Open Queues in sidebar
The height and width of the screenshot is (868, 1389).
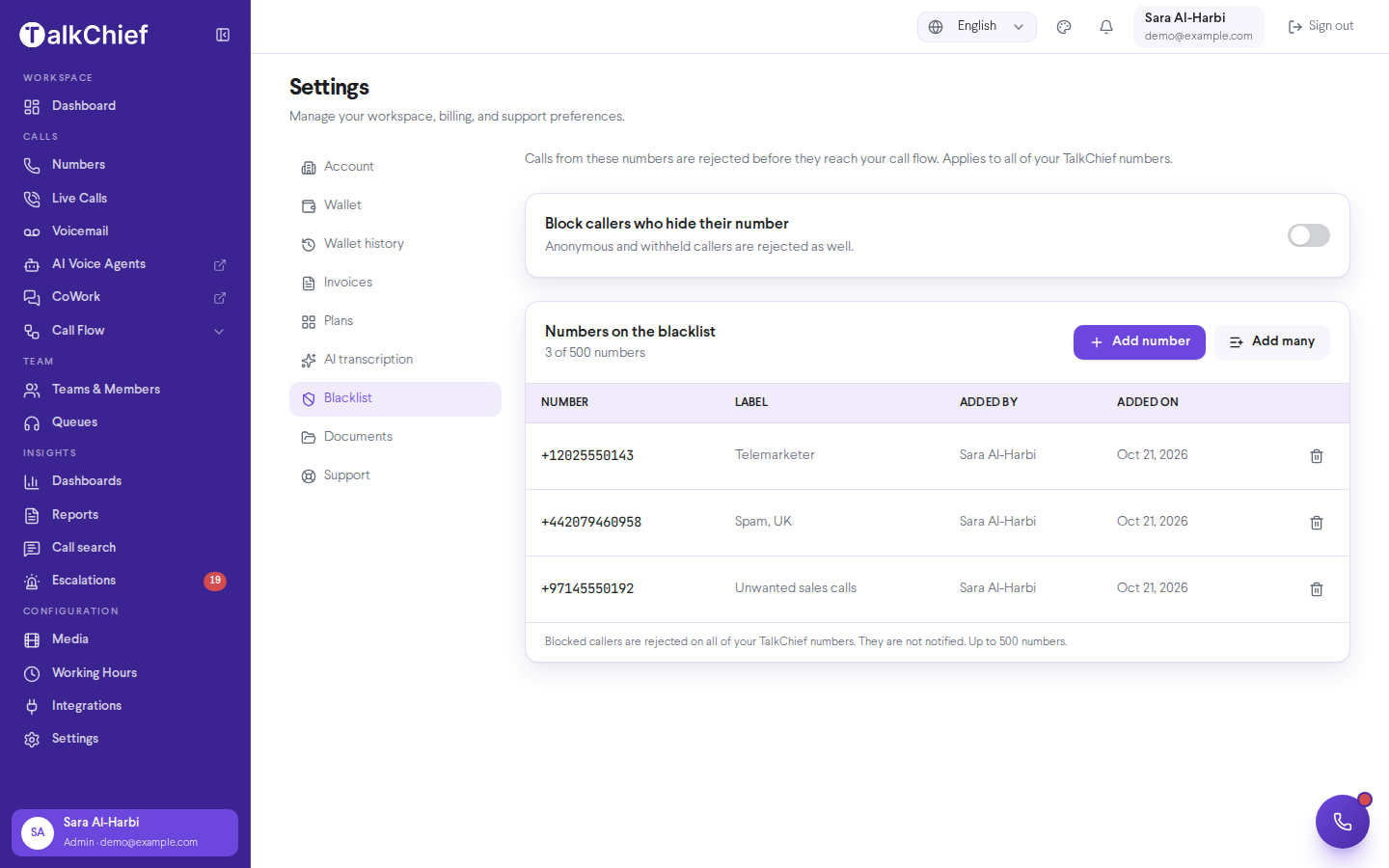point(125,422)
